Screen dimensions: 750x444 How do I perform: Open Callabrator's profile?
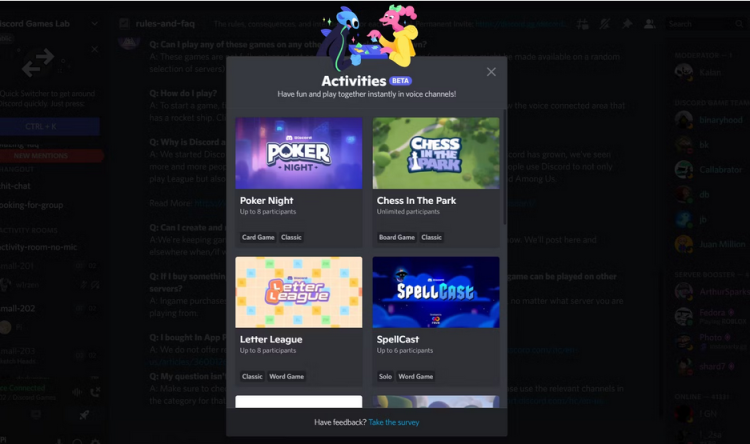click(x=710, y=170)
